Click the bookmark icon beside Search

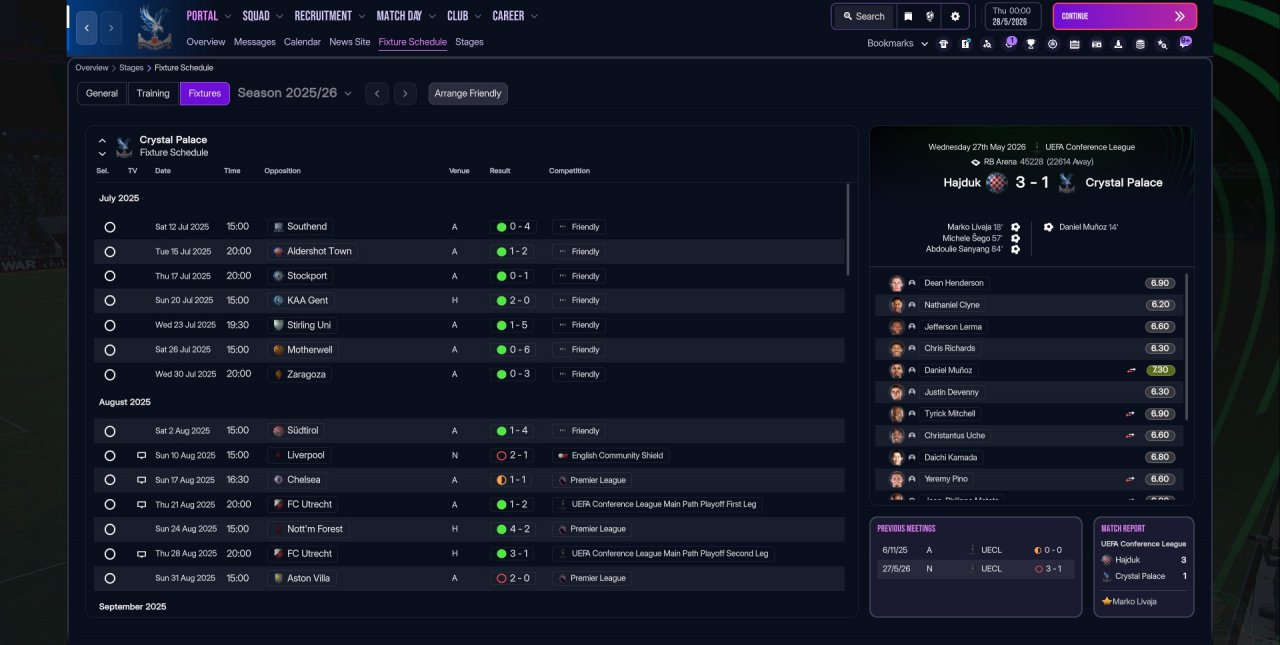click(x=908, y=16)
